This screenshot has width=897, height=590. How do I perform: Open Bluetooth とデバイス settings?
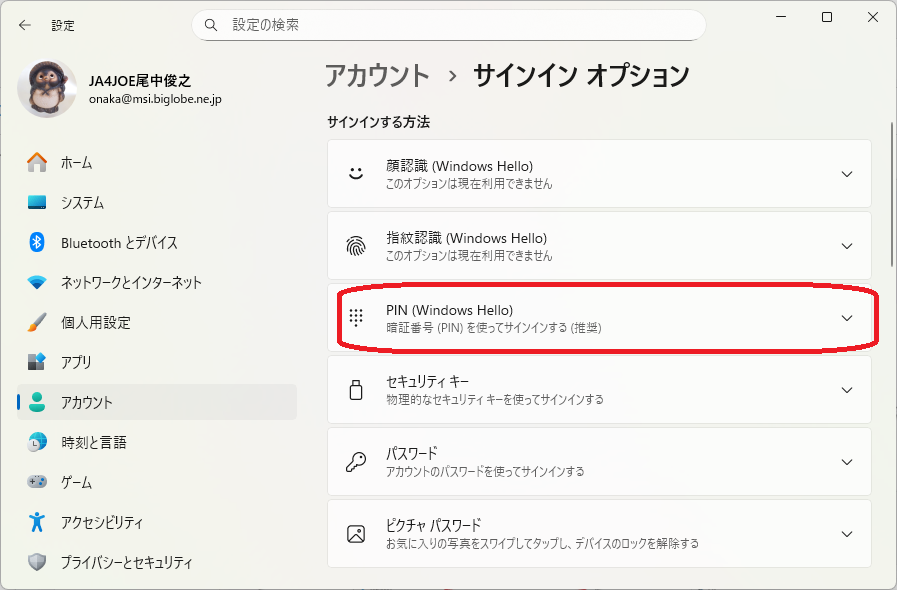[157, 243]
